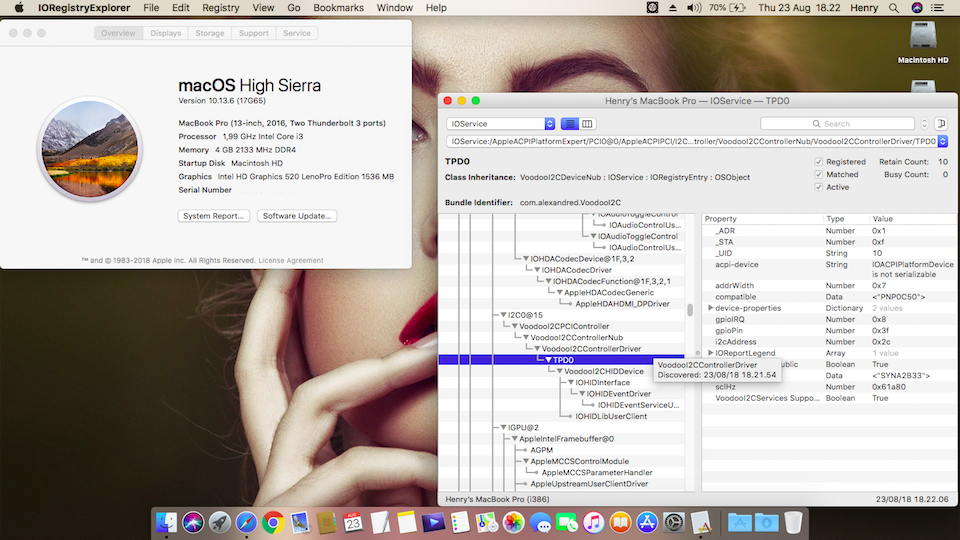Switch to the column browser view button
The image size is (960, 540).
point(587,124)
